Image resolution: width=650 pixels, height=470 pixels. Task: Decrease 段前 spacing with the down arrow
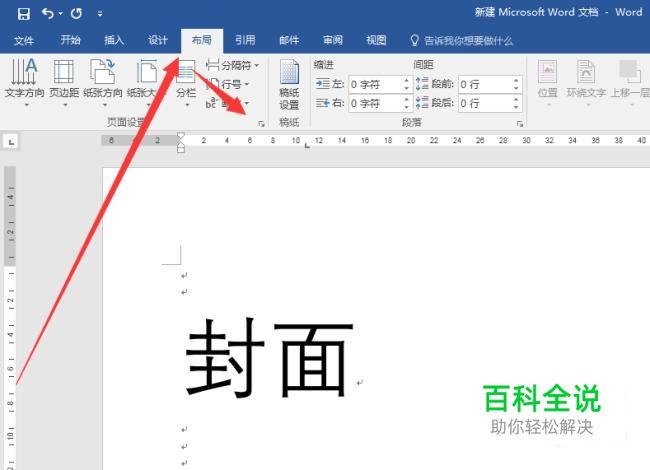pyautogui.click(x=516, y=88)
